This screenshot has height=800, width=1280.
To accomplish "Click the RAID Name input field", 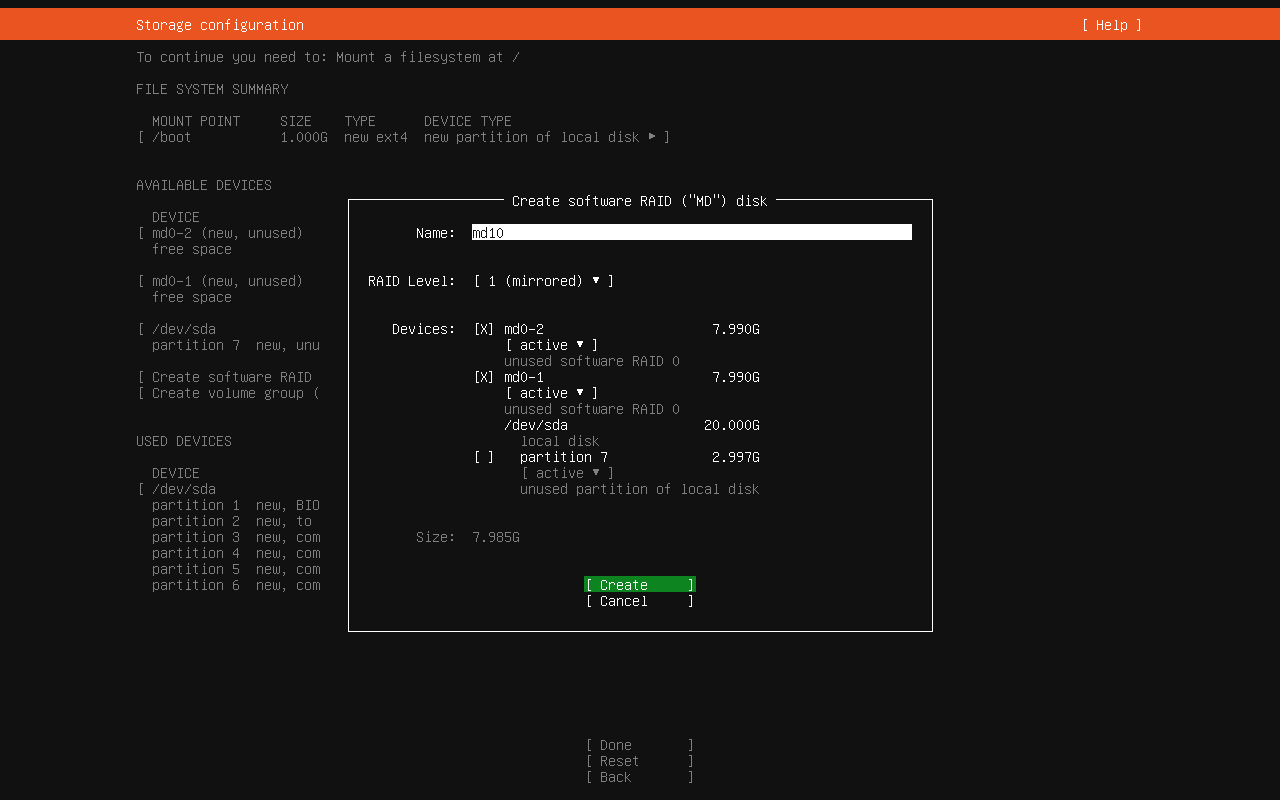I will [691, 233].
